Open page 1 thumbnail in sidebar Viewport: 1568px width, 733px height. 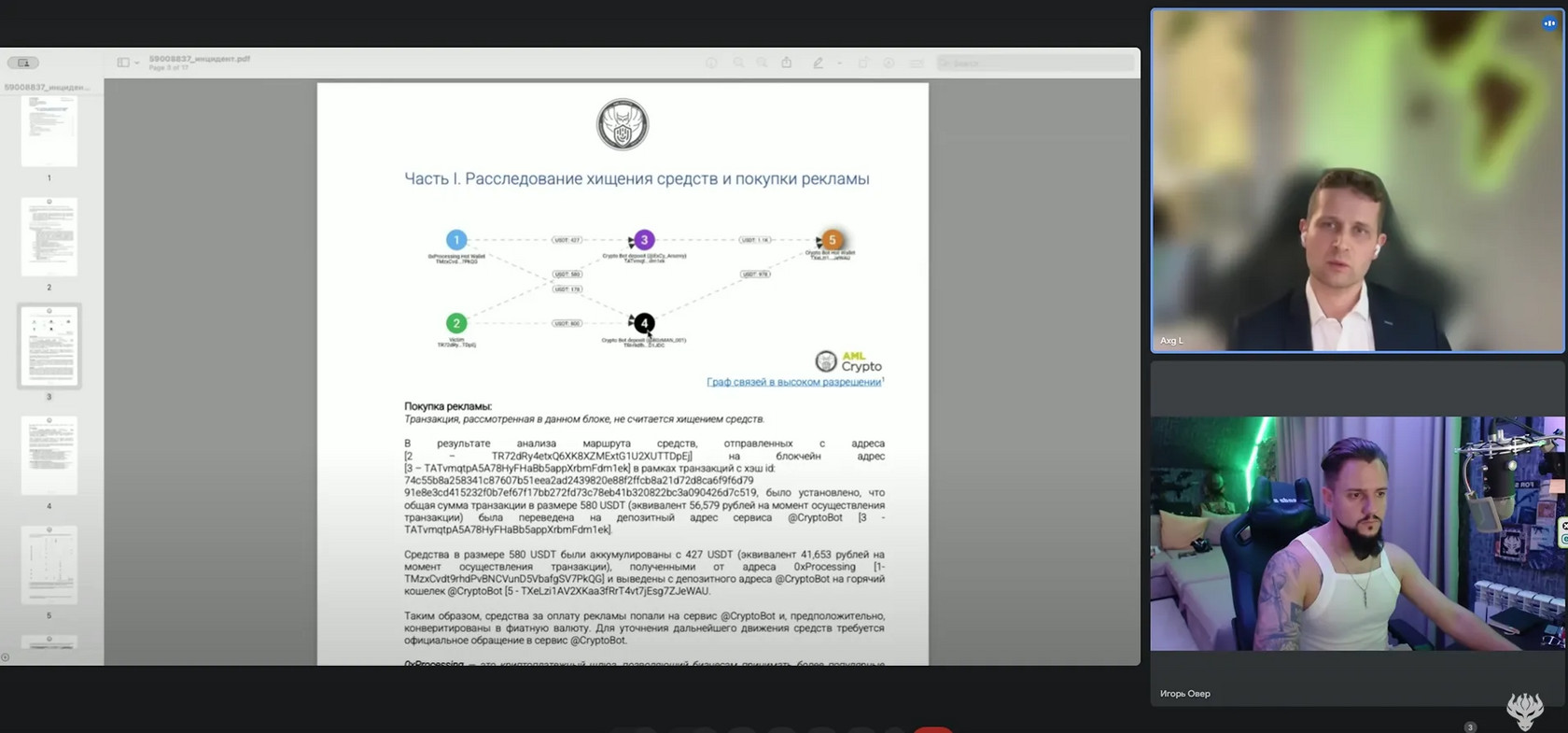pyautogui.click(x=49, y=132)
